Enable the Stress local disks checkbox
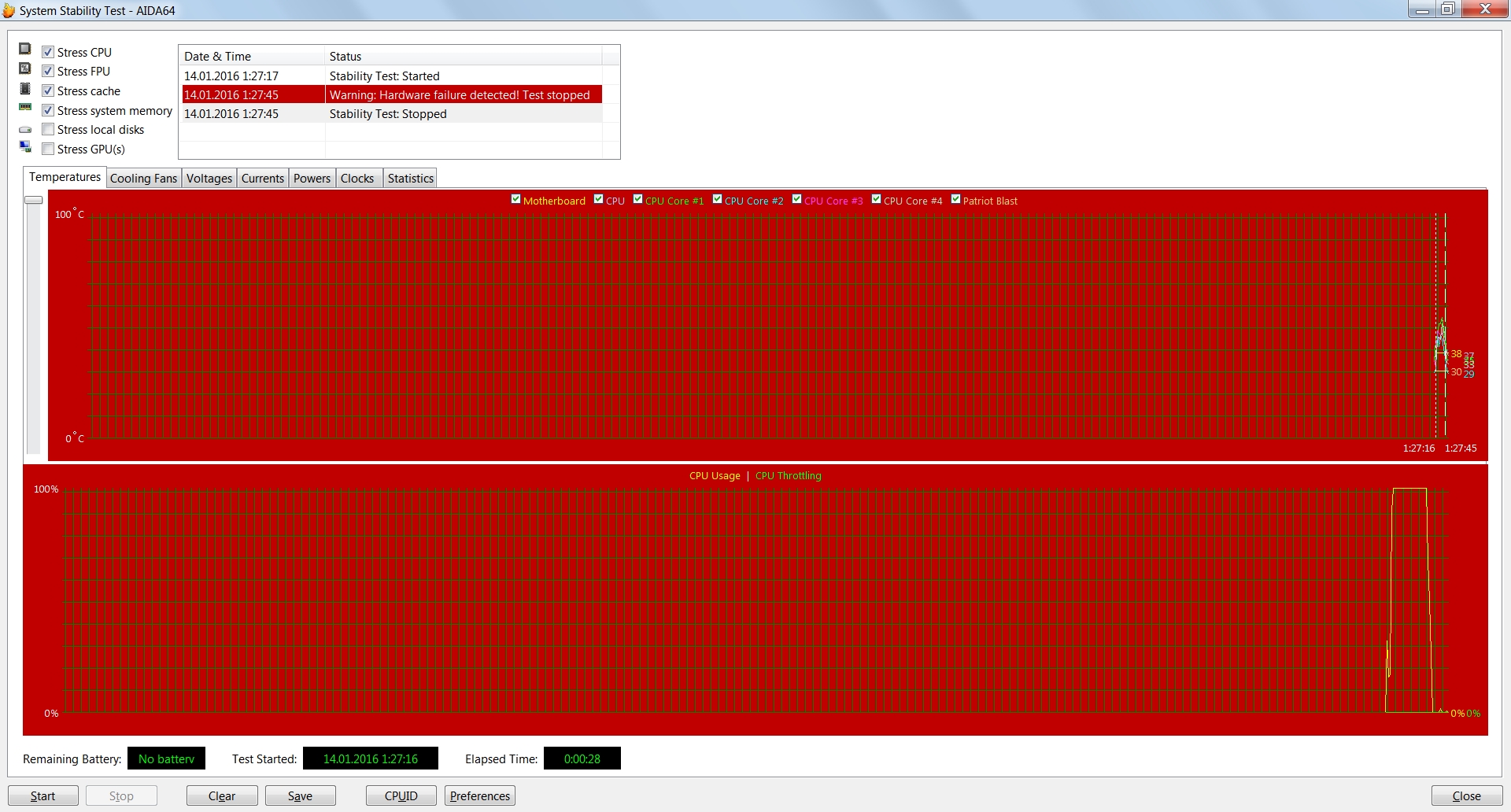Screen dimensions: 1511x812 [48, 129]
